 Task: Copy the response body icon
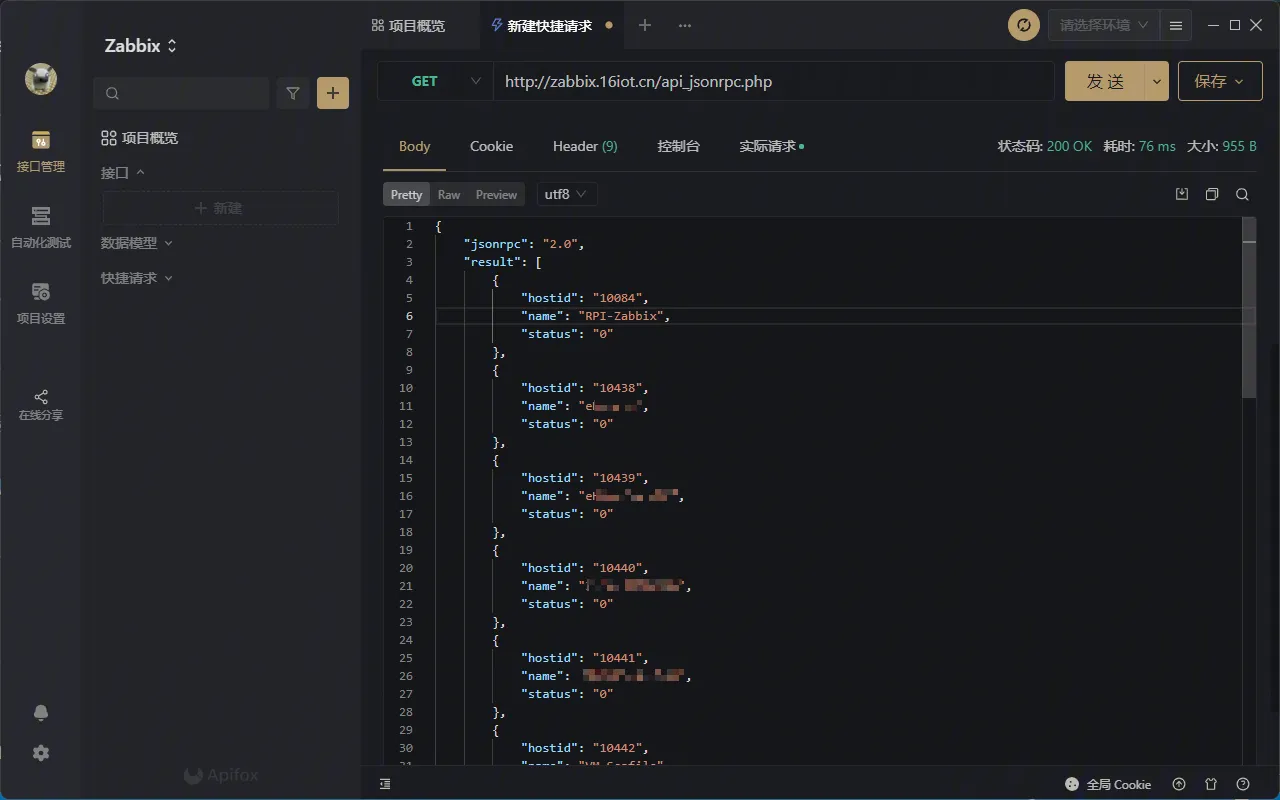click(1212, 194)
